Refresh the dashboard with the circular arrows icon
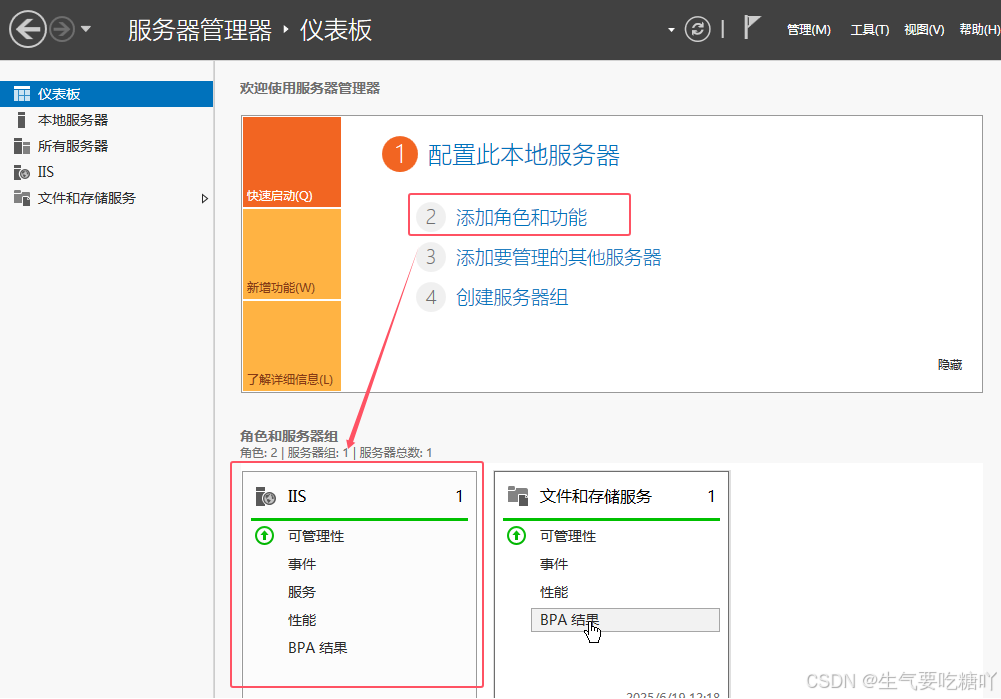The image size is (1001, 699). point(697,29)
